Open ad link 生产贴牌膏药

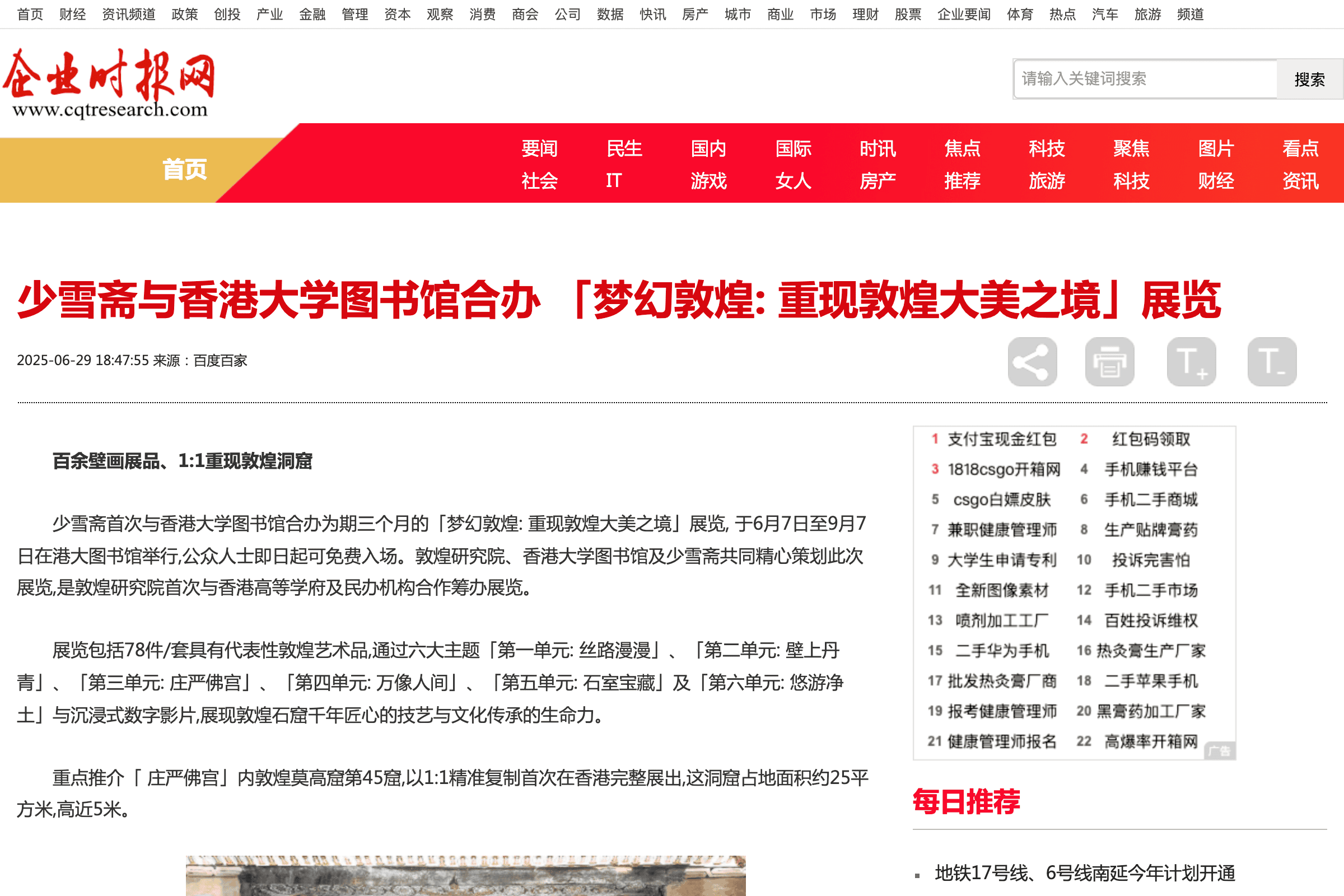[x=1151, y=530]
